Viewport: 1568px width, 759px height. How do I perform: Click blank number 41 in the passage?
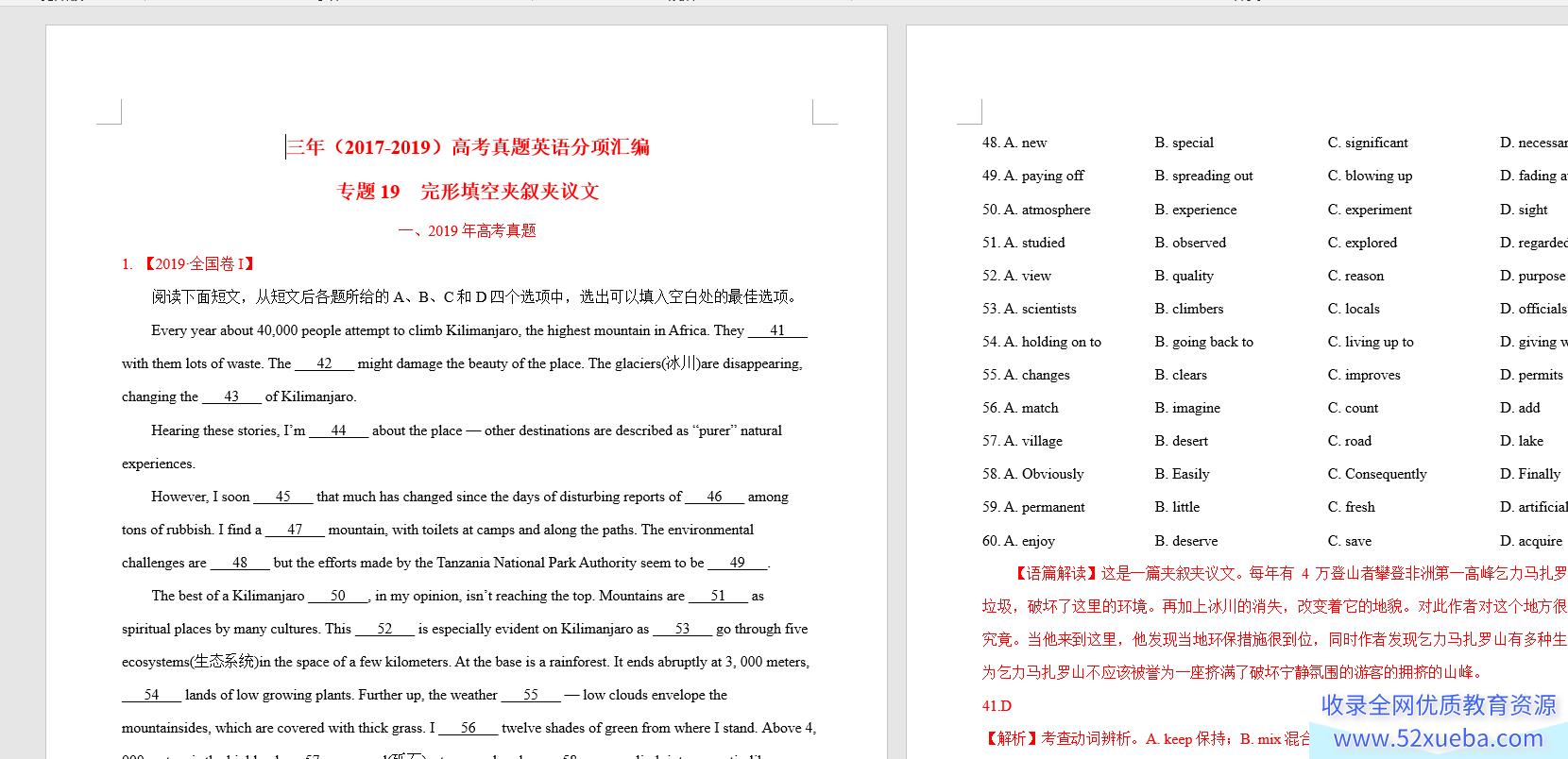click(777, 330)
